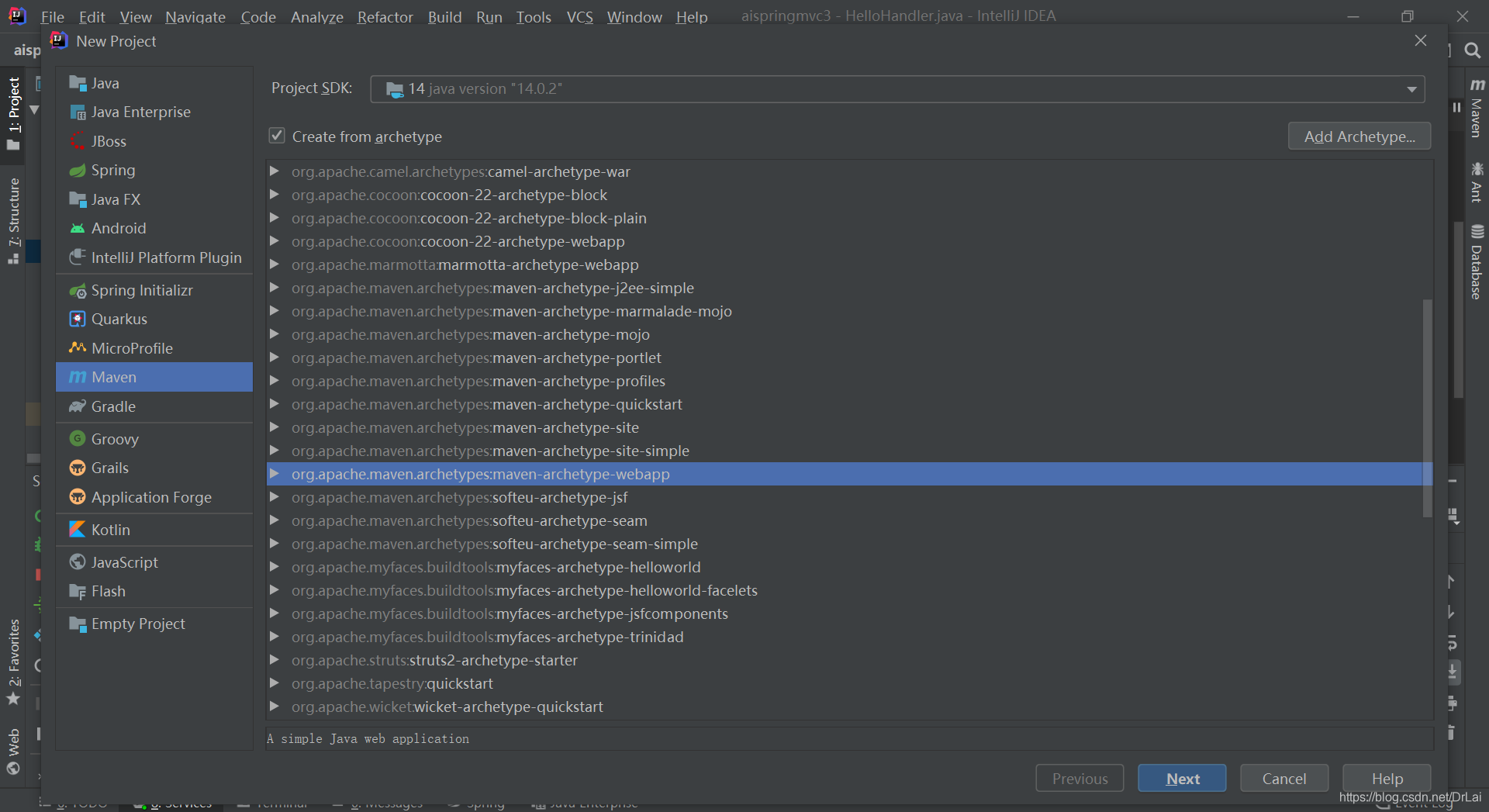Choose the JavaScript globe icon
1489x812 pixels.
(78, 562)
